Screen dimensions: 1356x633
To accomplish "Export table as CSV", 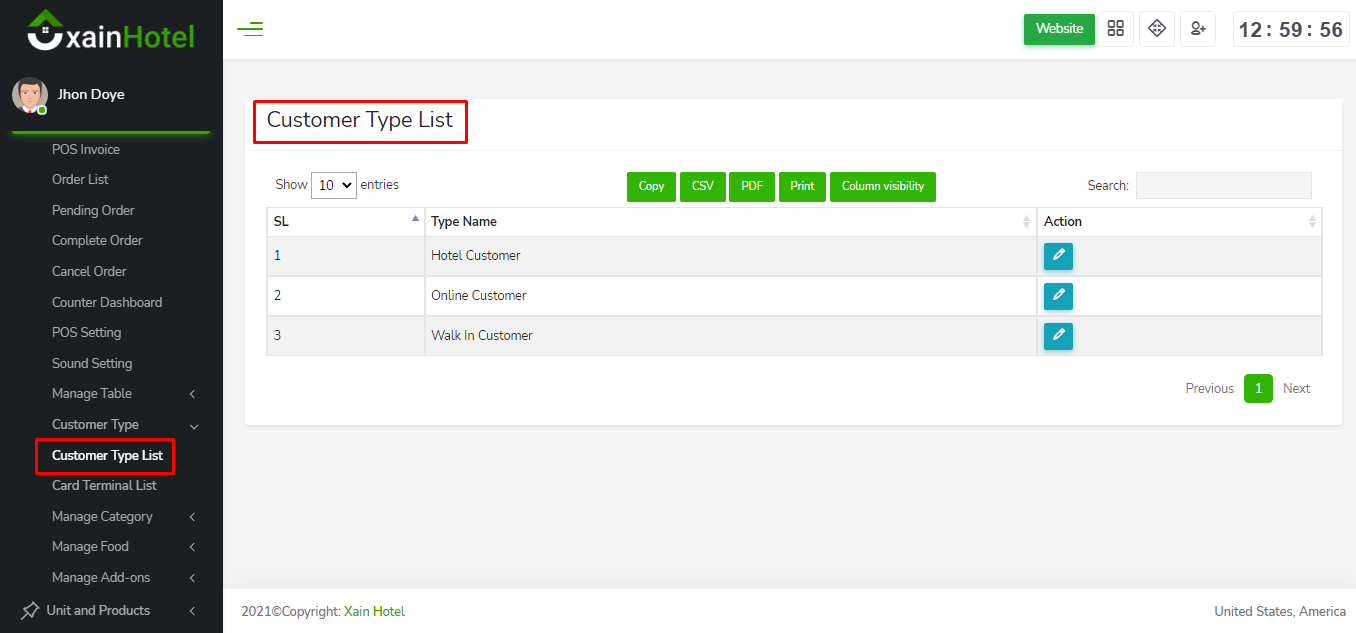I will (703, 186).
